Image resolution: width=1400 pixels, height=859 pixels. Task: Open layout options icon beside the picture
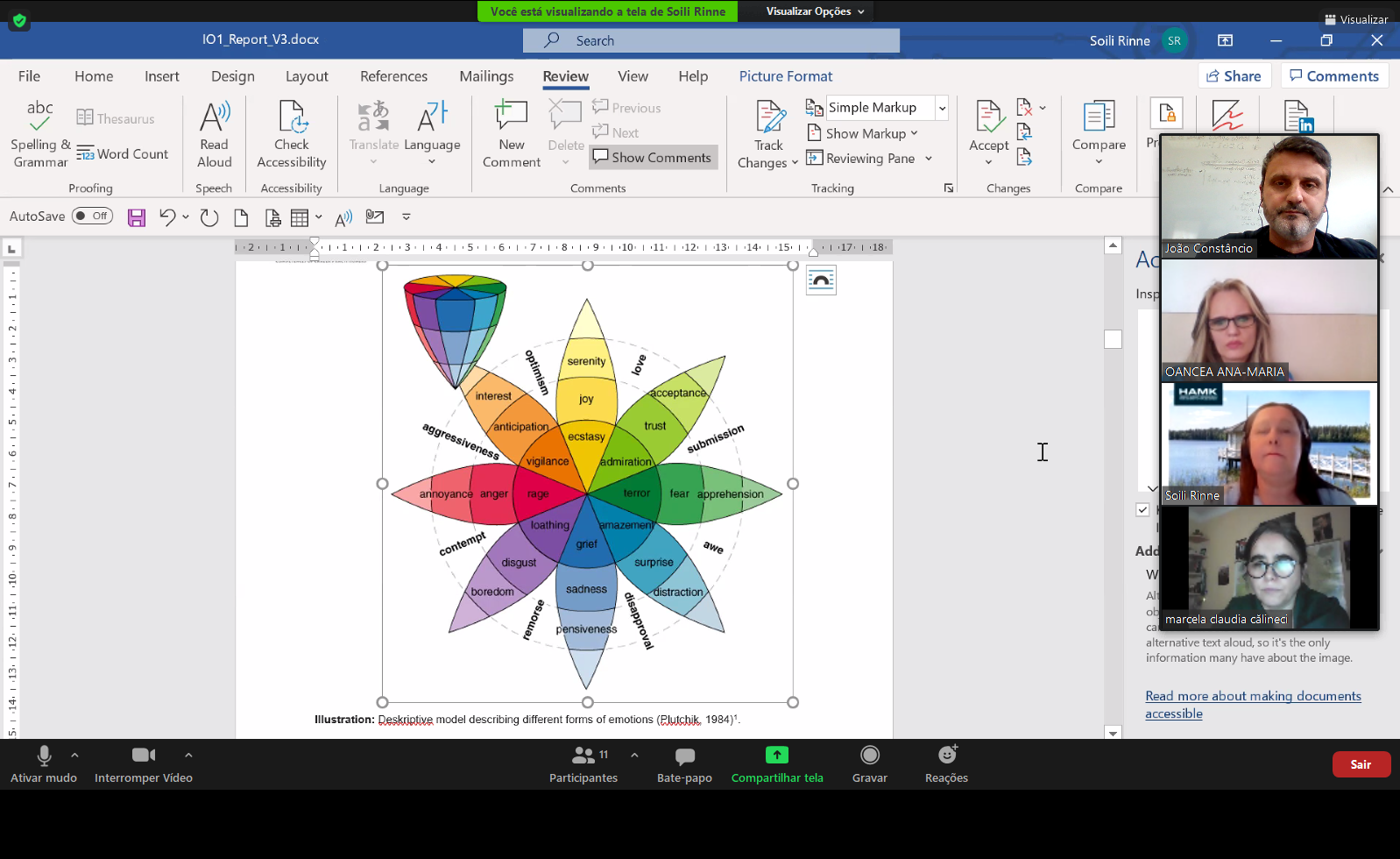(821, 280)
